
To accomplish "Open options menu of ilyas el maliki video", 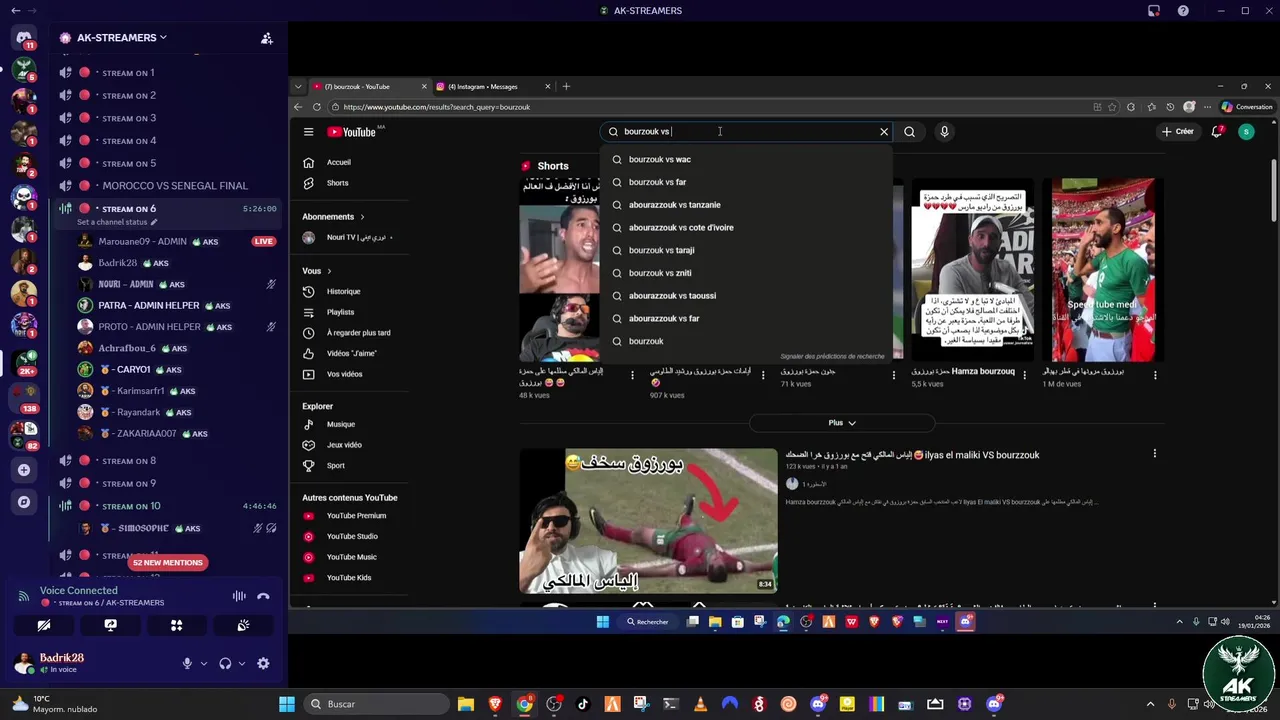I will [1155, 454].
